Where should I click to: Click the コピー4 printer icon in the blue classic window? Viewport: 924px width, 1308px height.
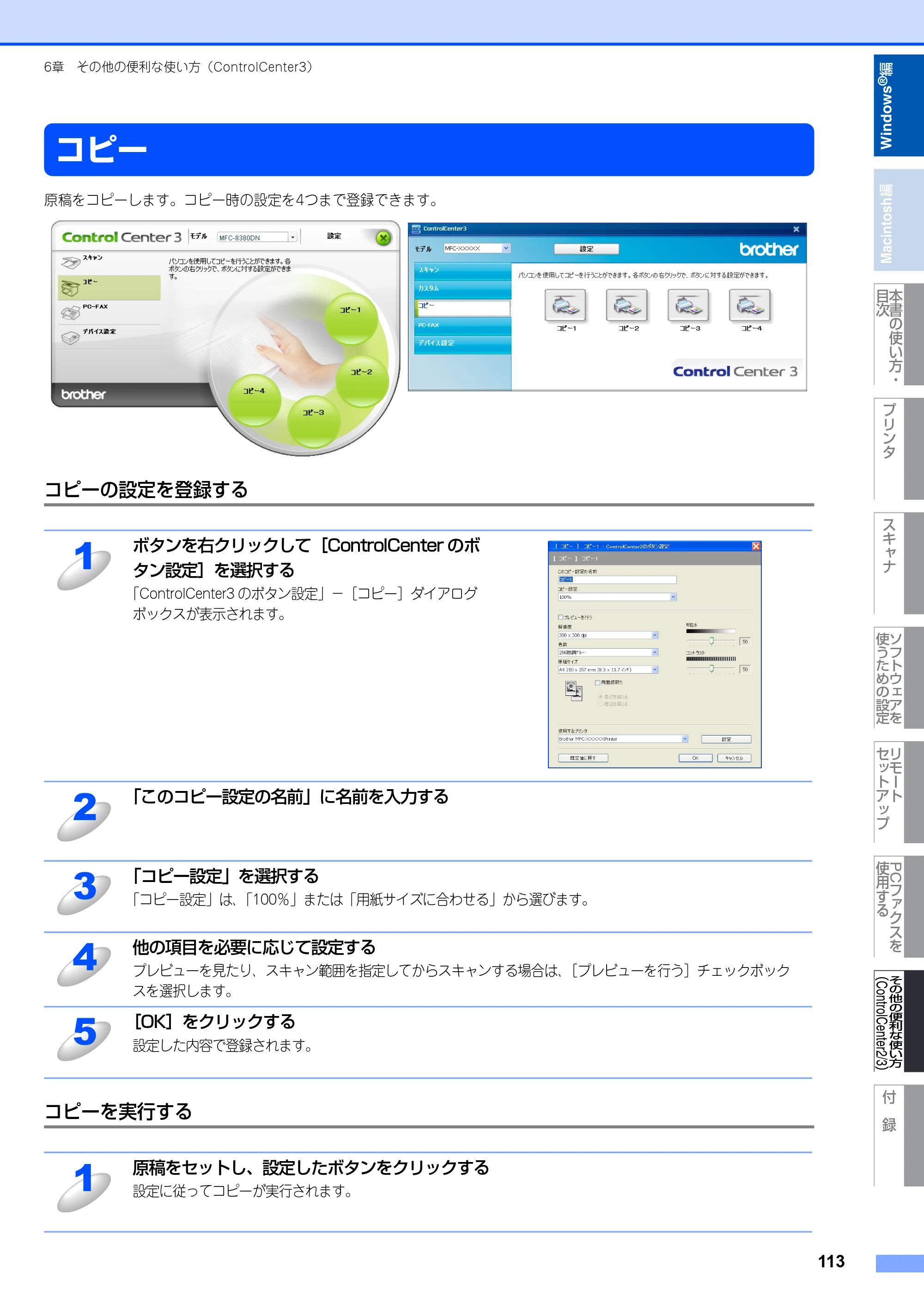750,305
